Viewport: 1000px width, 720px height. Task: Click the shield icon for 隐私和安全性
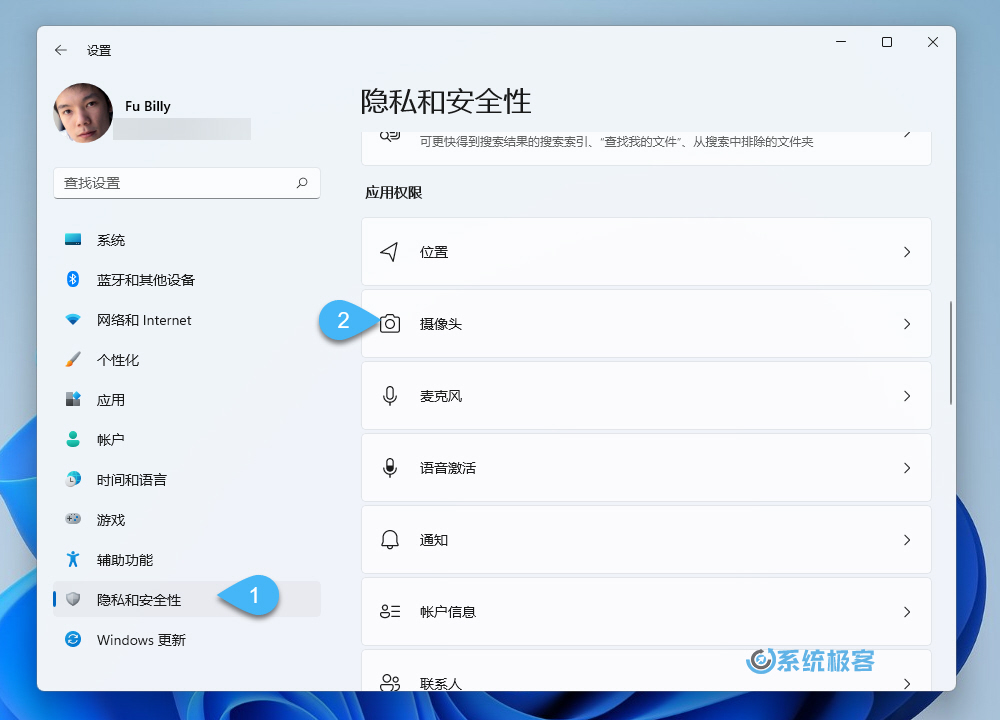click(73, 599)
